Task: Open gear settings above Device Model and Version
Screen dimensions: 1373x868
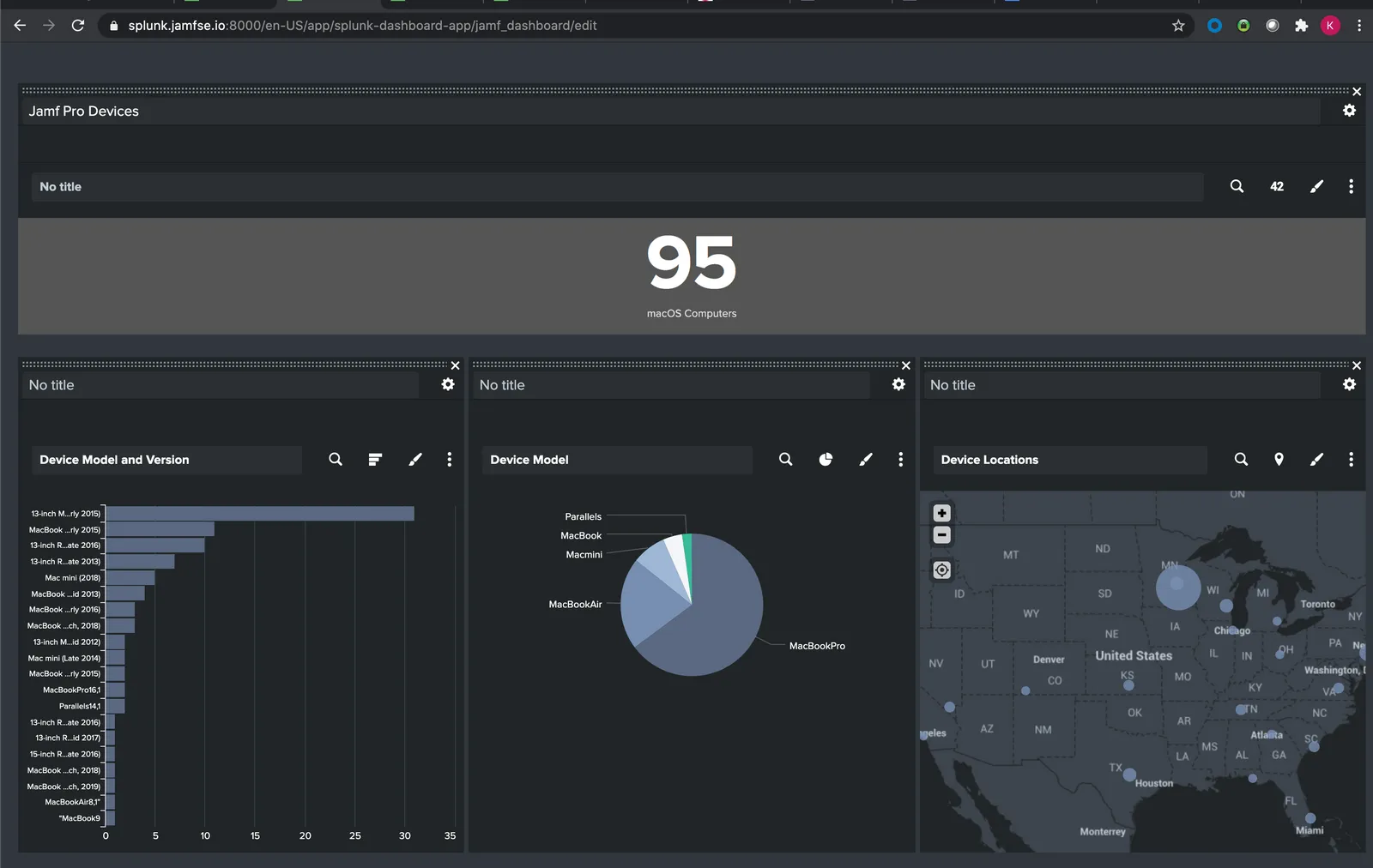Action: coord(448,384)
